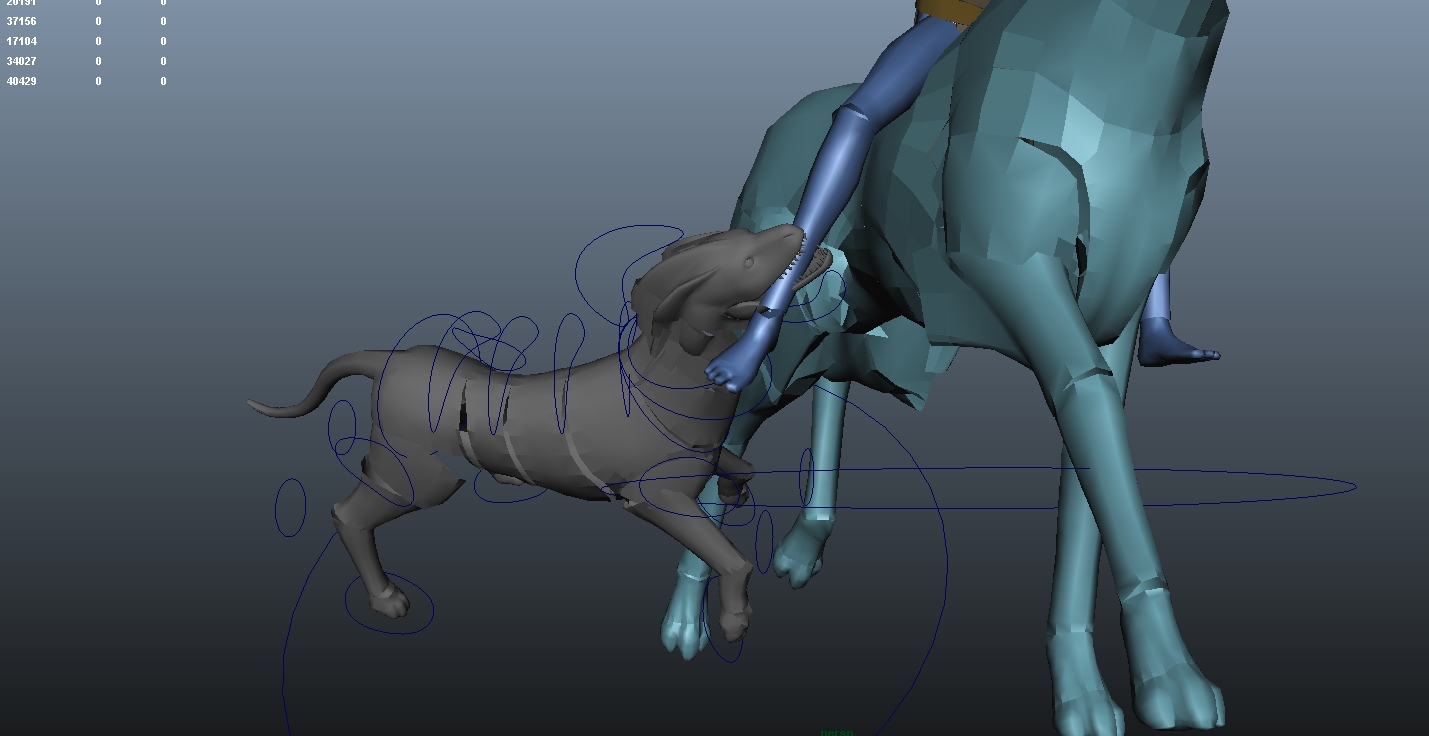The image size is (1429, 736).
Task: Click the HUD value 34027
Action: tap(21, 61)
